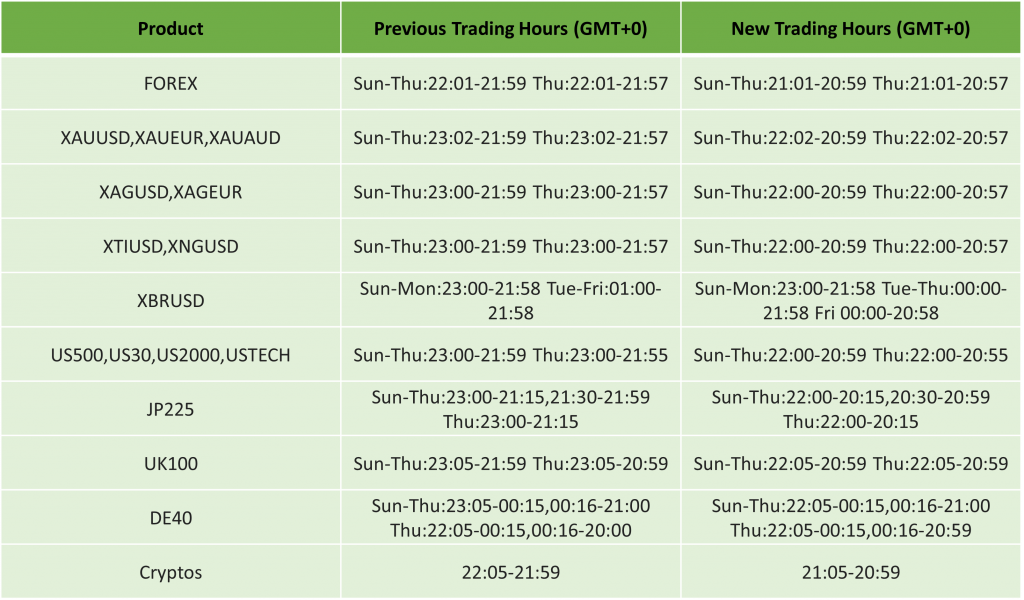Click JP225 previous trading hours cell
The image size is (1024, 600).
point(510,409)
